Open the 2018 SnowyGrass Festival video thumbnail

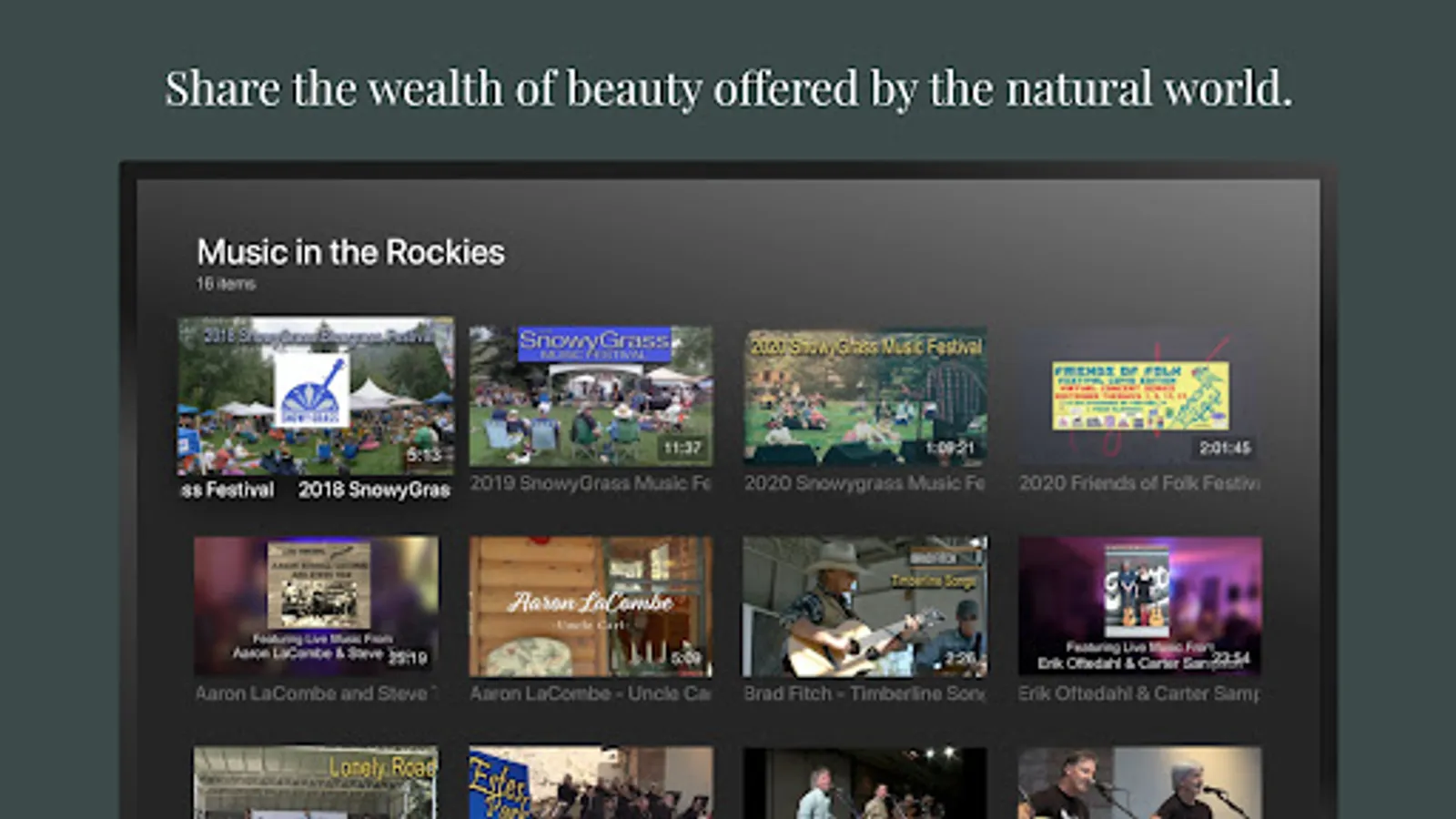coord(316,396)
